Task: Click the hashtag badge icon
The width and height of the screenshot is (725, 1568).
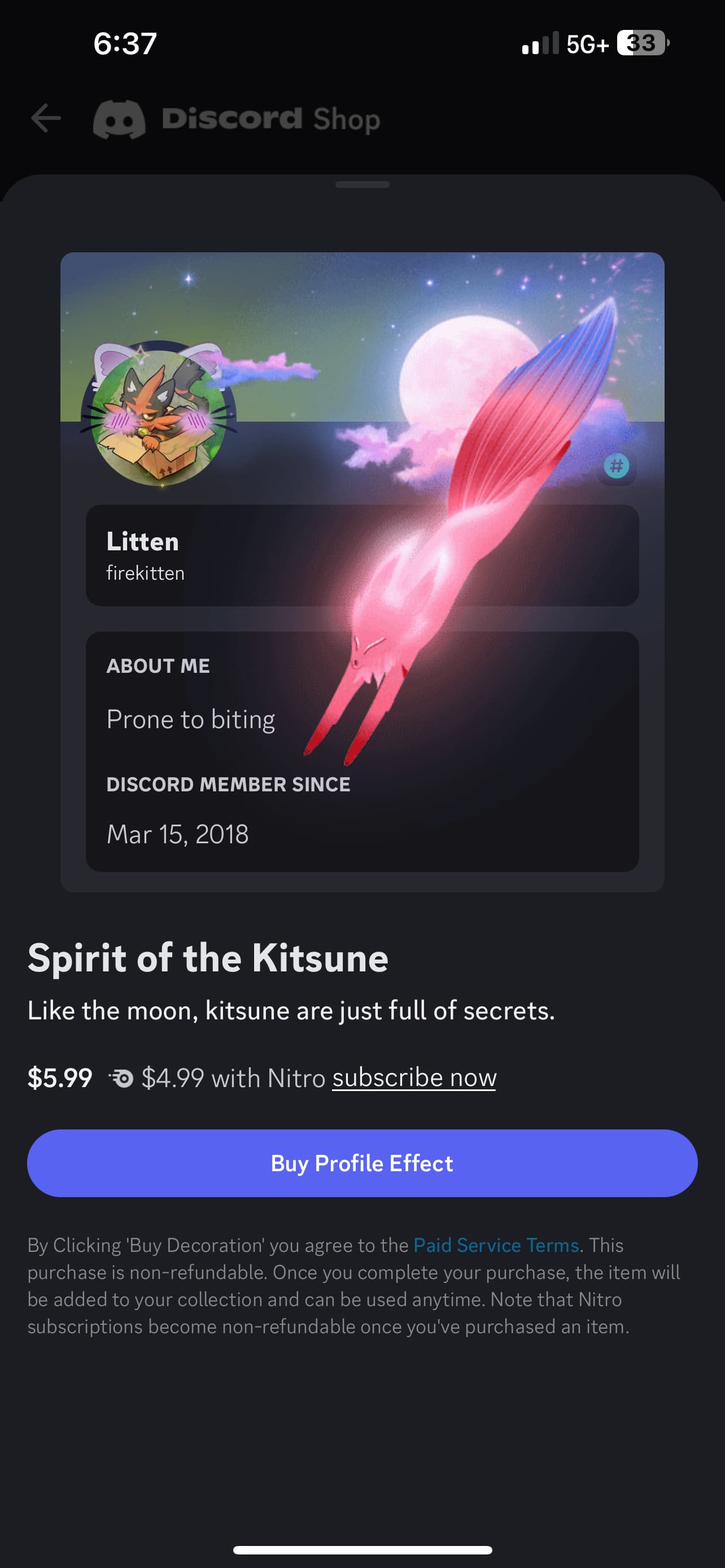Action: [x=617, y=466]
